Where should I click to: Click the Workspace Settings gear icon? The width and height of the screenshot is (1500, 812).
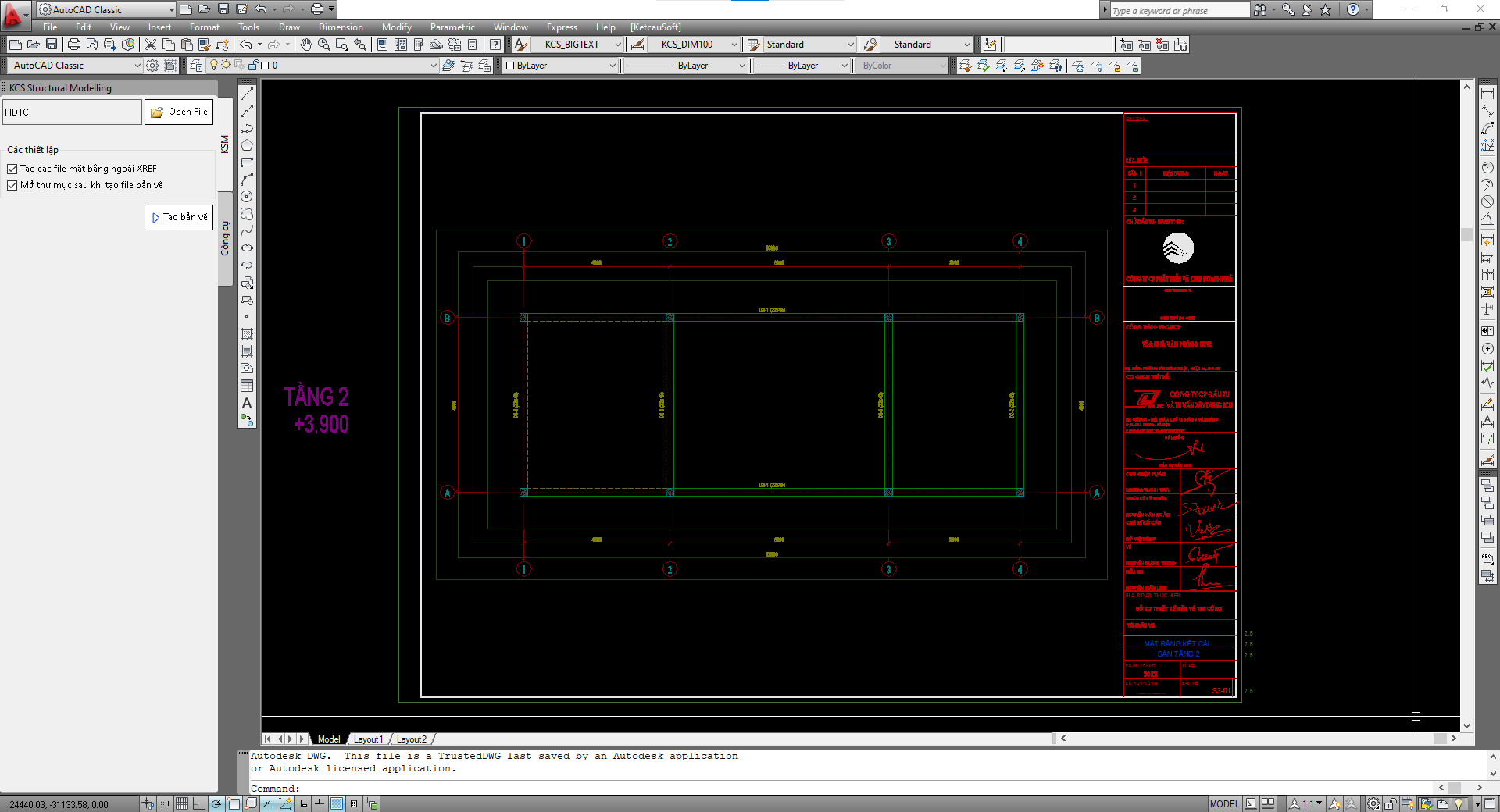[x=152, y=66]
